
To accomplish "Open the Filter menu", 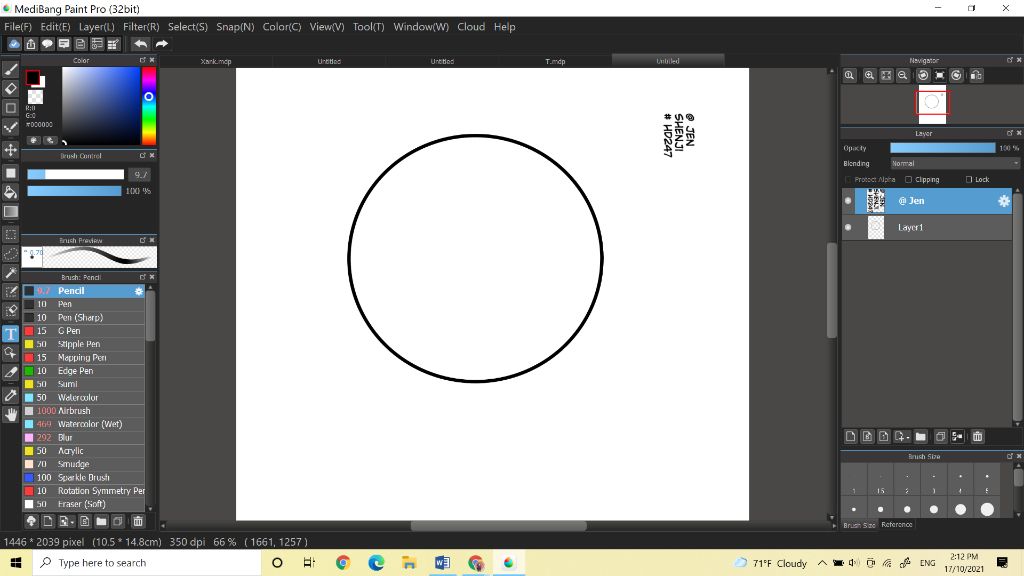I will [x=141, y=27].
